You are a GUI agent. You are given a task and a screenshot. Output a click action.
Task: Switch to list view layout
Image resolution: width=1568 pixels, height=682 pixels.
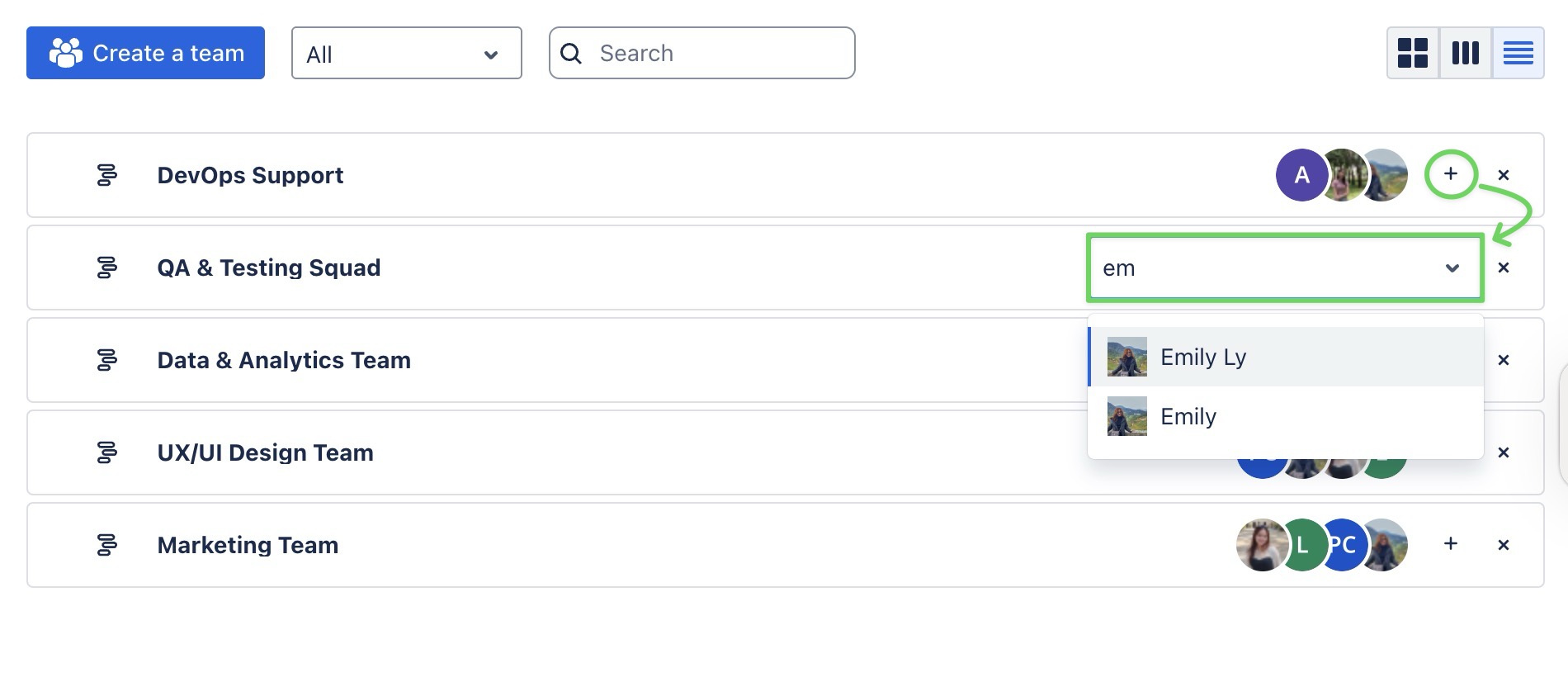tap(1518, 54)
